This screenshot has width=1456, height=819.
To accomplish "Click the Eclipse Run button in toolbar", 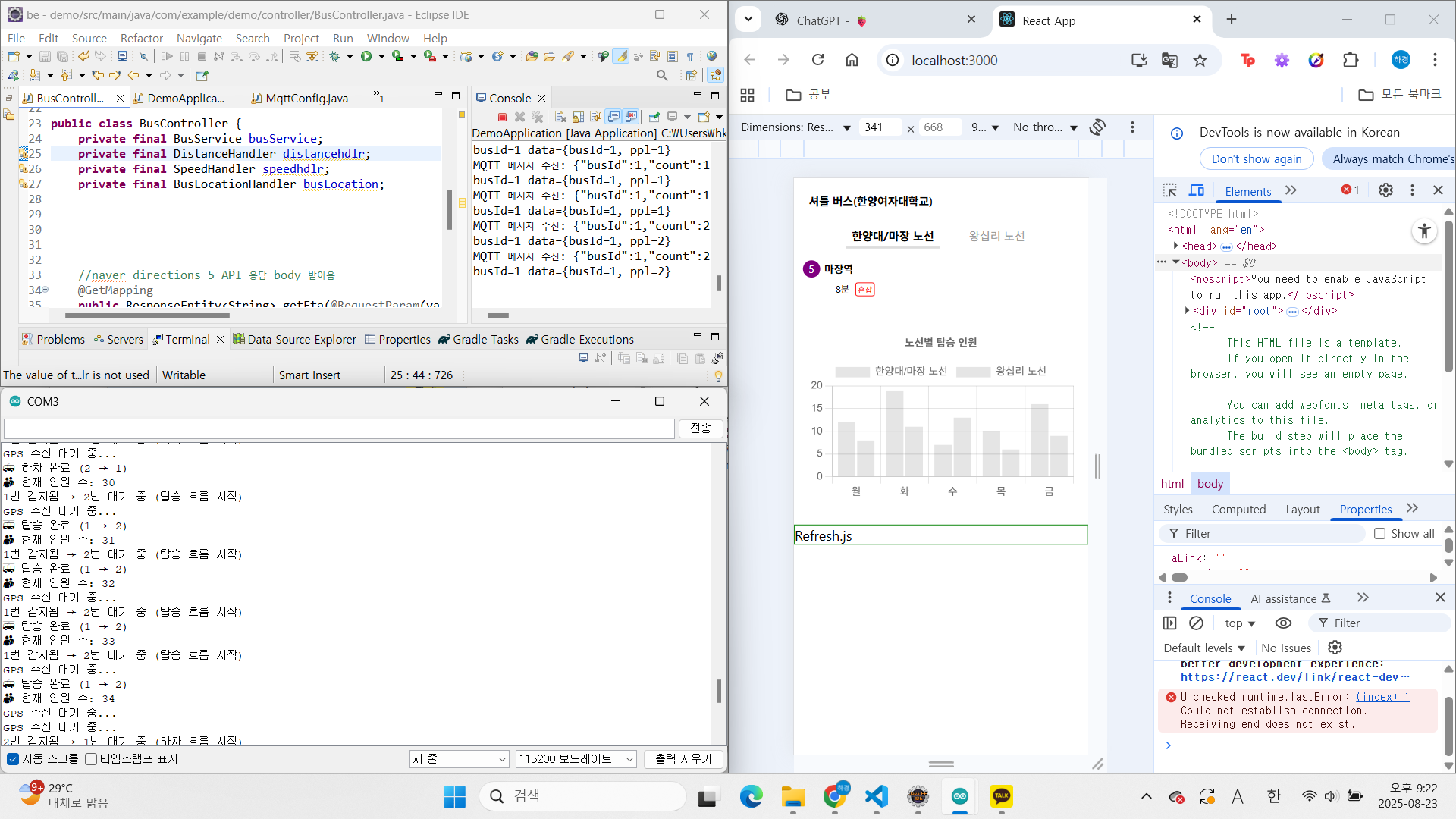I will click(366, 56).
